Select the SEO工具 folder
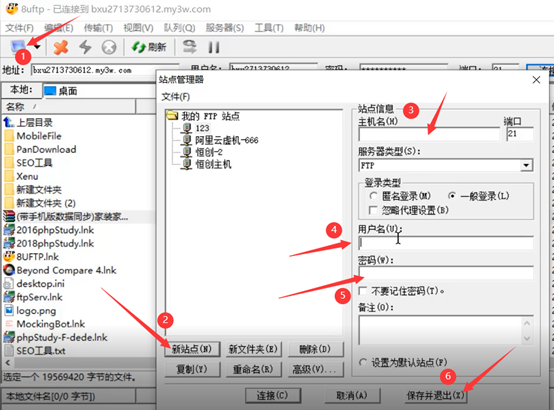Viewport: 554px width, 410px height. [34, 163]
